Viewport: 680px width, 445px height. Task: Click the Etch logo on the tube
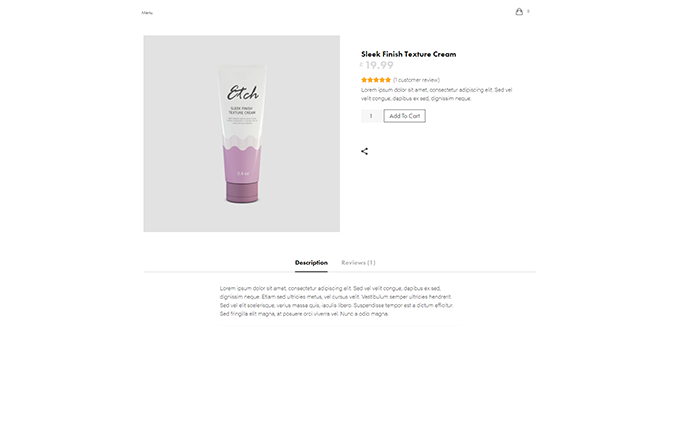(242, 93)
